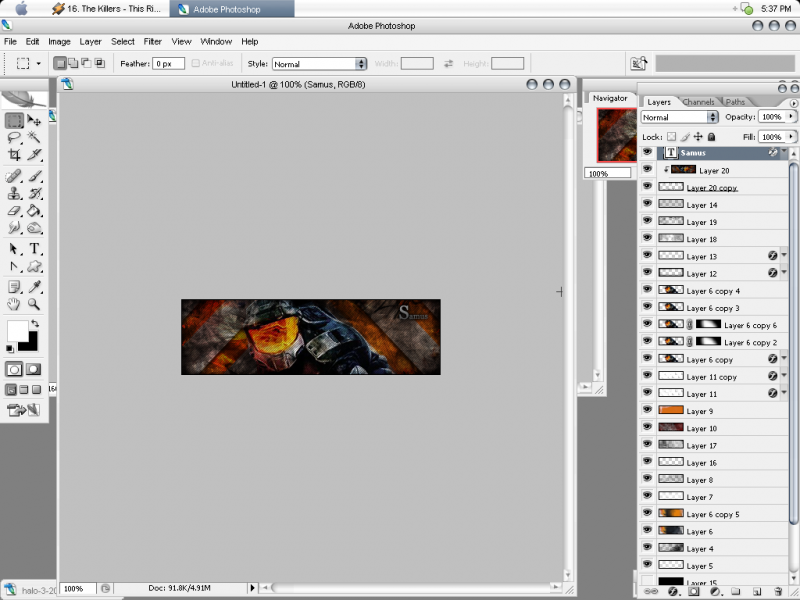
Task: Select the Brush tool
Action: pyautogui.click(x=34, y=177)
